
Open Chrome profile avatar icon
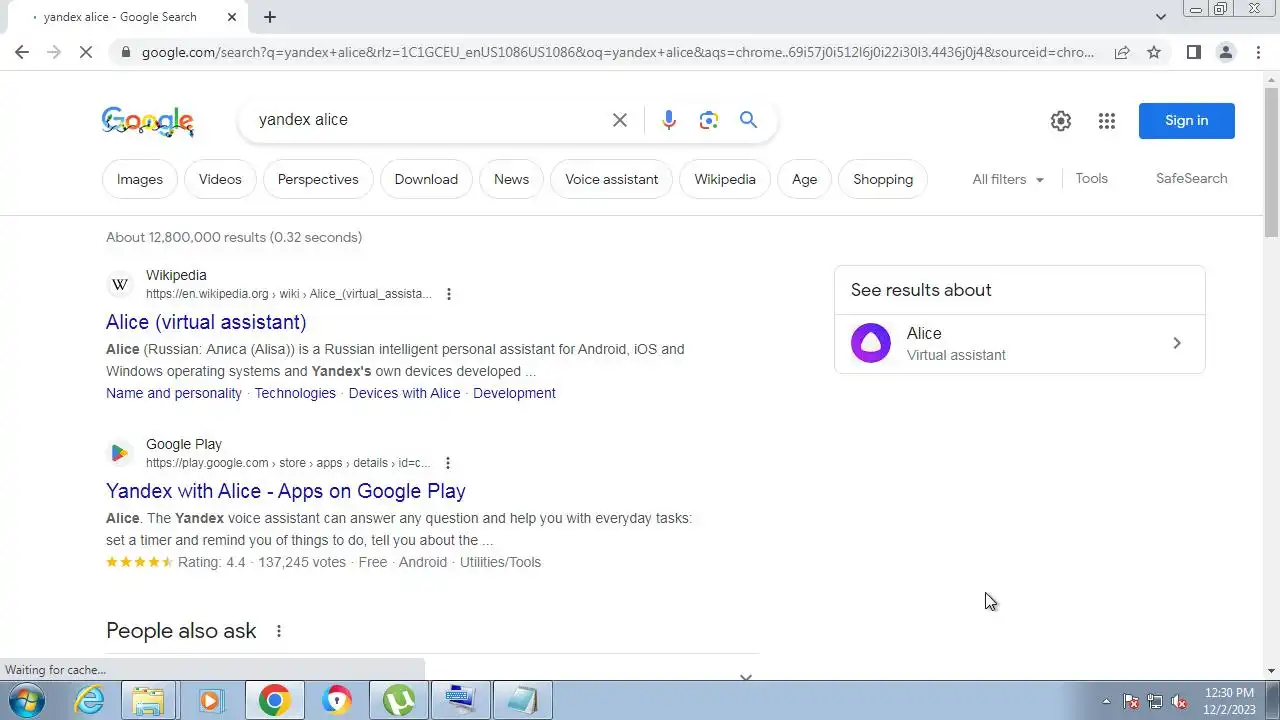pyautogui.click(x=1225, y=52)
